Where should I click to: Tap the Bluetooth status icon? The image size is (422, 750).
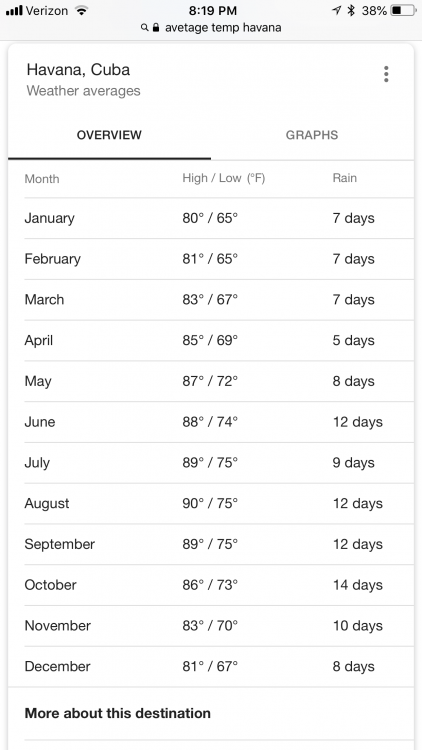351,11
